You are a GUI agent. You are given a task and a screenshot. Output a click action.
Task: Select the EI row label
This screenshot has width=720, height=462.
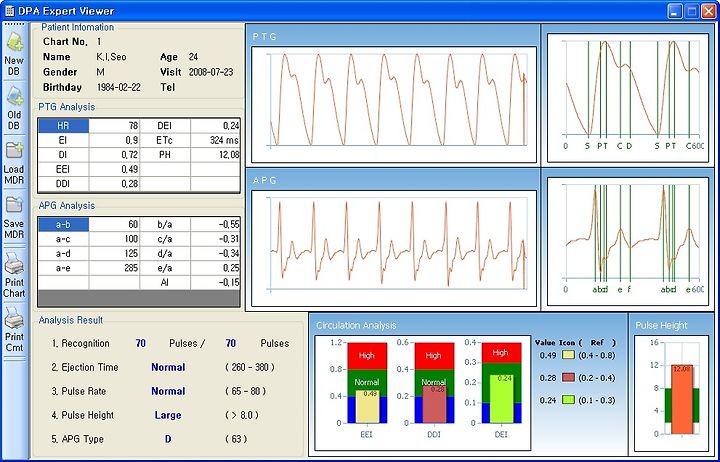63,140
